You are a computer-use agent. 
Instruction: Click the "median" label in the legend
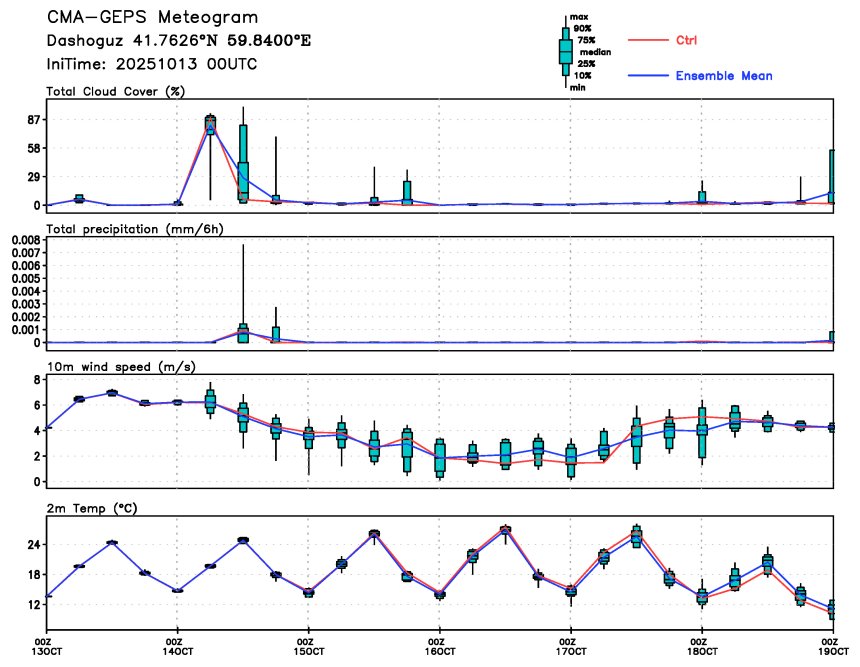pyautogui.click(x=595, y=52)
